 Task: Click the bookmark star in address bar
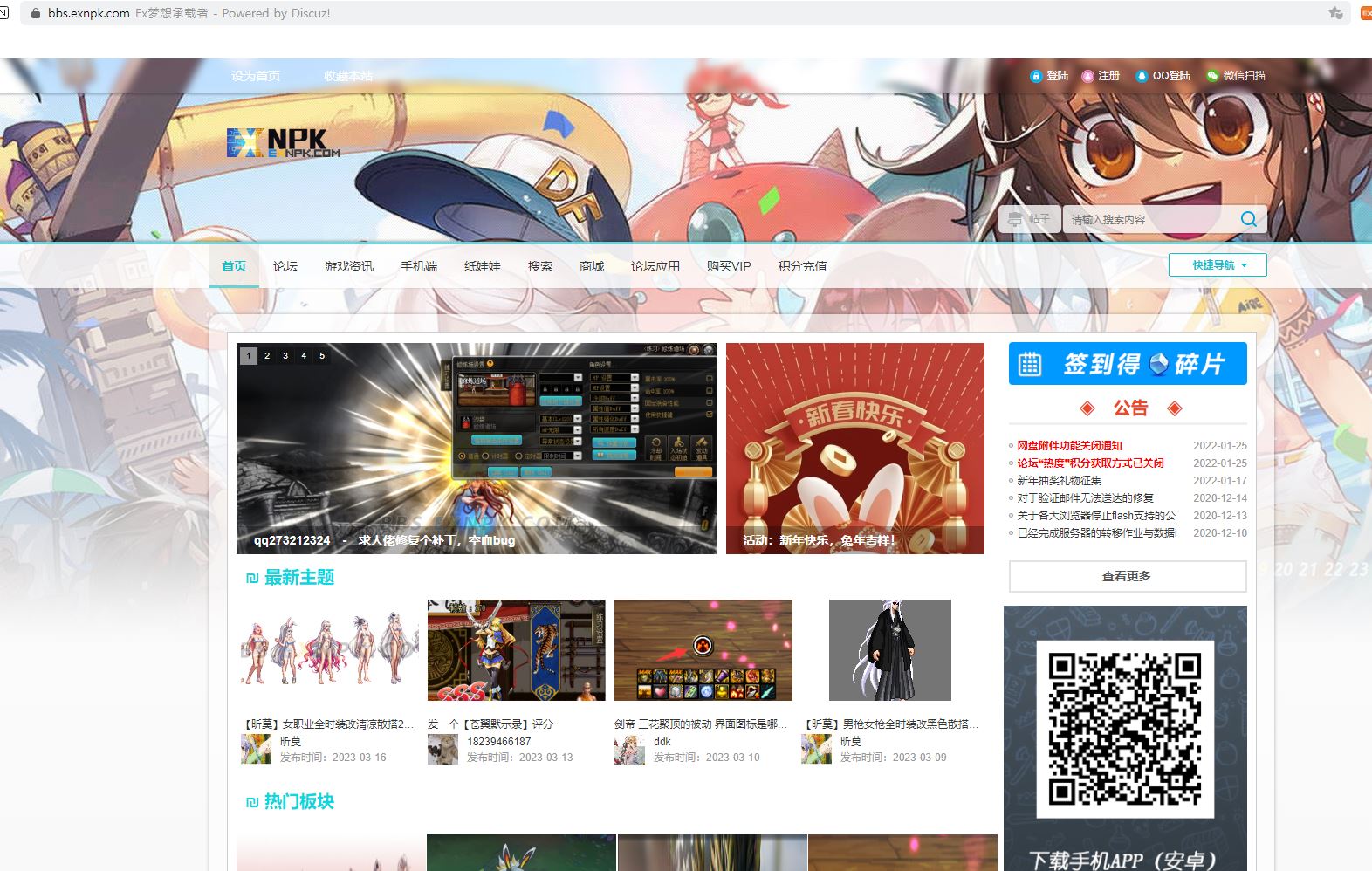click(x=1335, y=13)
